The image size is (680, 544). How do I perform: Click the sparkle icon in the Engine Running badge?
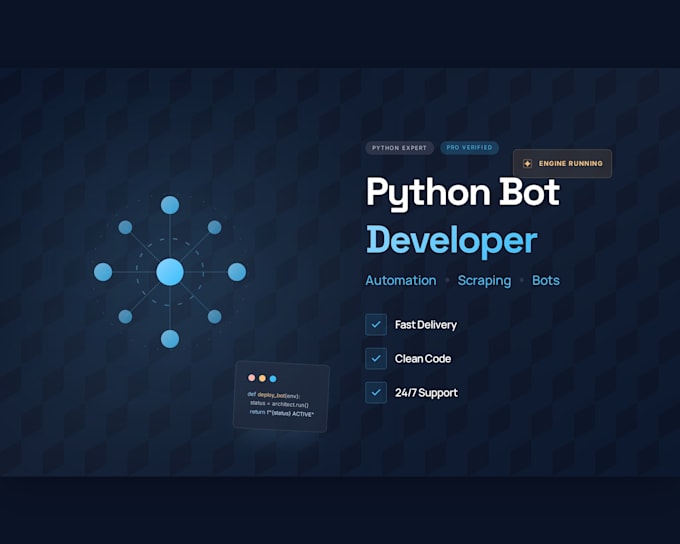pyautogui.click(x=527, y=164)
